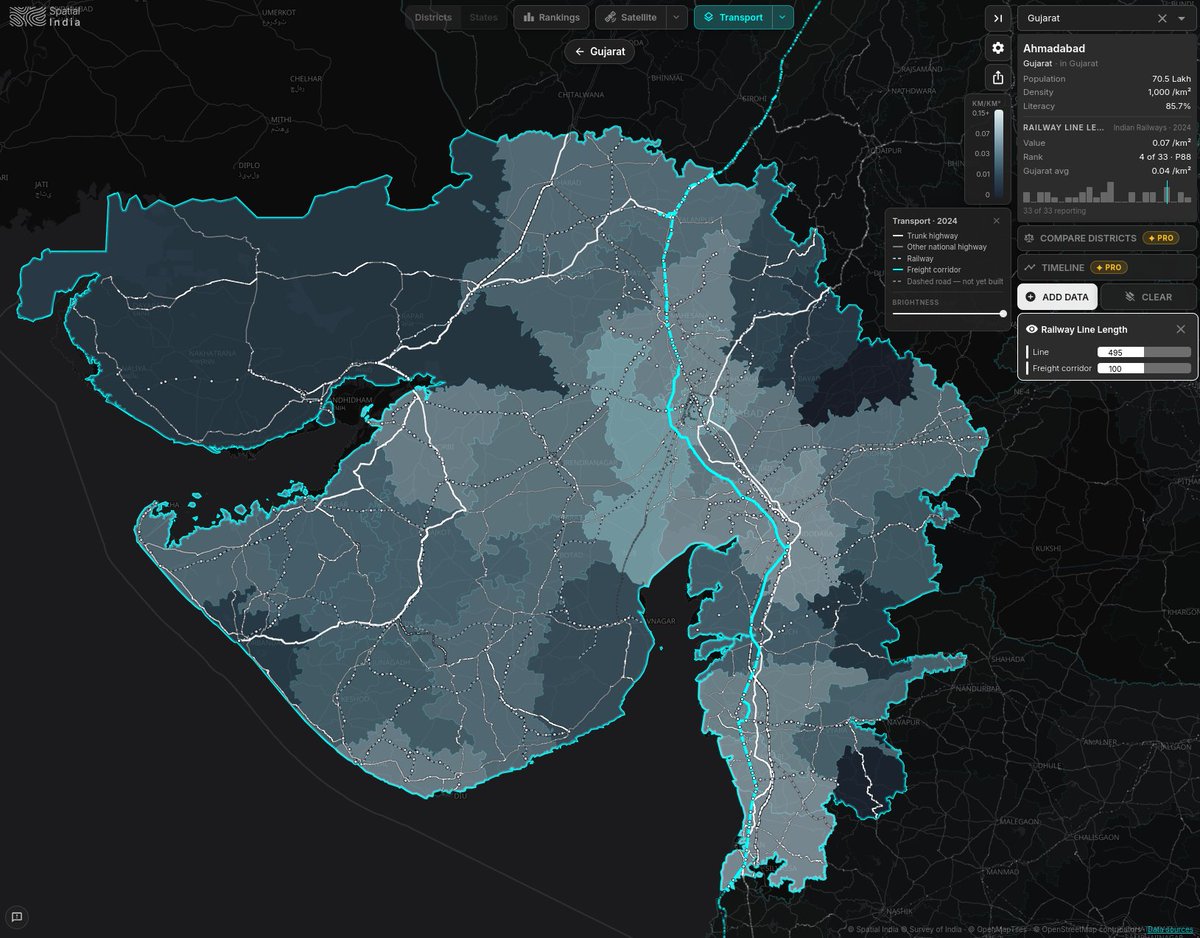Expand the Gujarat region dropdown

click(x=1181, y=18)
